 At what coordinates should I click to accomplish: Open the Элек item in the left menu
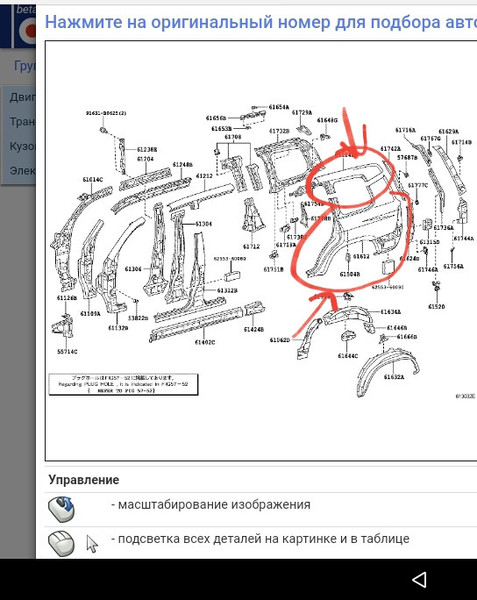click(22, 171)
